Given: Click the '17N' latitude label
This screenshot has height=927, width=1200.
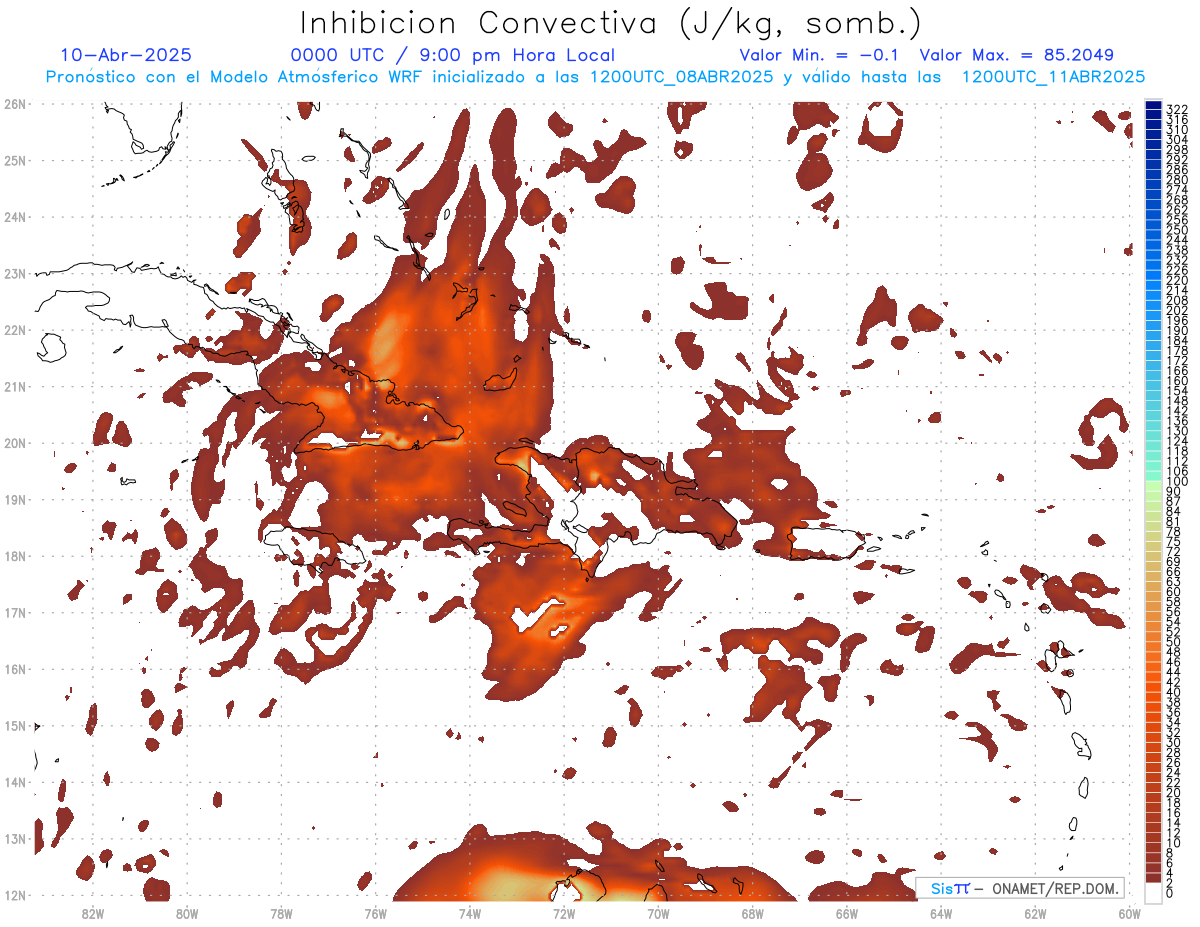Looking at the screenshot, I should [15, 612].
